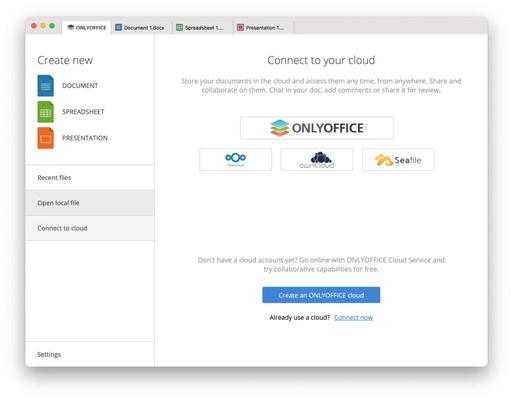Click the PRESENTATION label under Create new
The width and height of the screenshot is (513, 400).
[85, 138]
